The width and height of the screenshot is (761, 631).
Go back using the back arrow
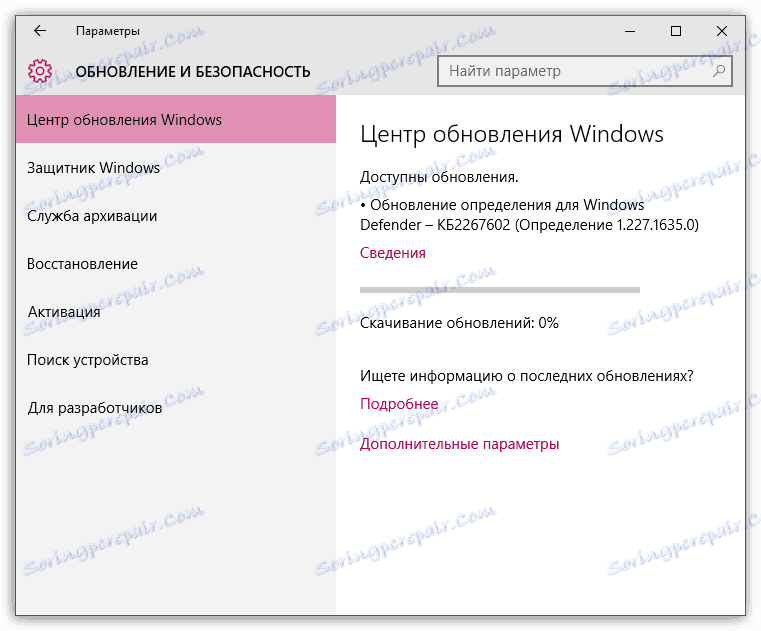40,31
